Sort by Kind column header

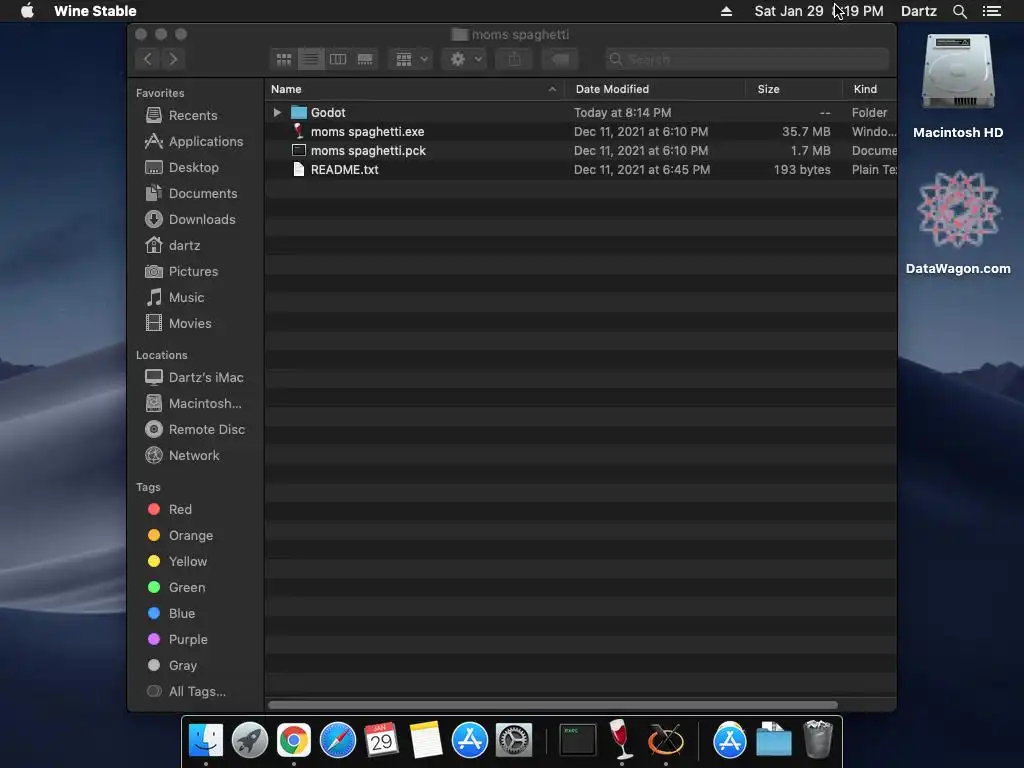point(870,89)
